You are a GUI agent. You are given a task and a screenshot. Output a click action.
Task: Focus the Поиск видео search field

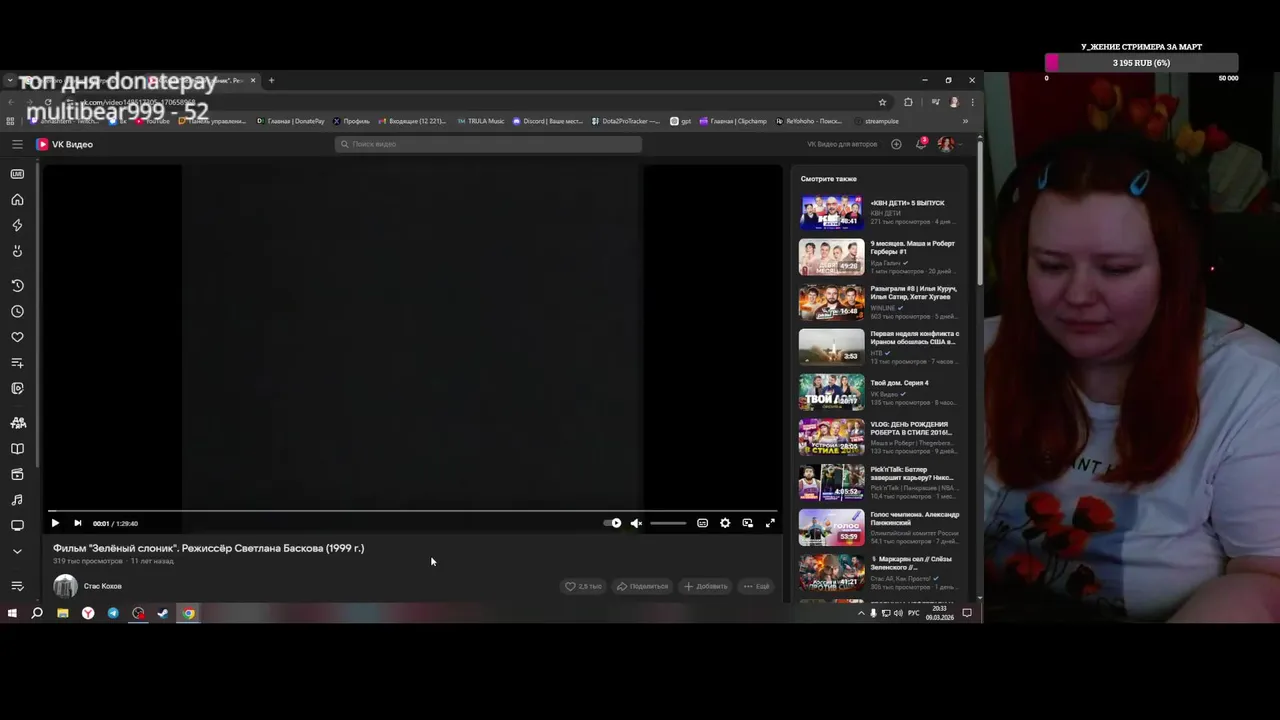click(488, 144)
